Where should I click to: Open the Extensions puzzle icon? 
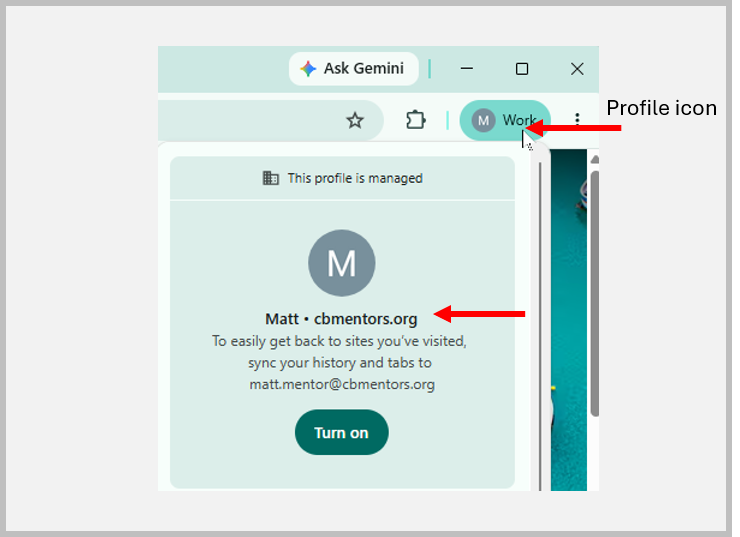(415, 120)
